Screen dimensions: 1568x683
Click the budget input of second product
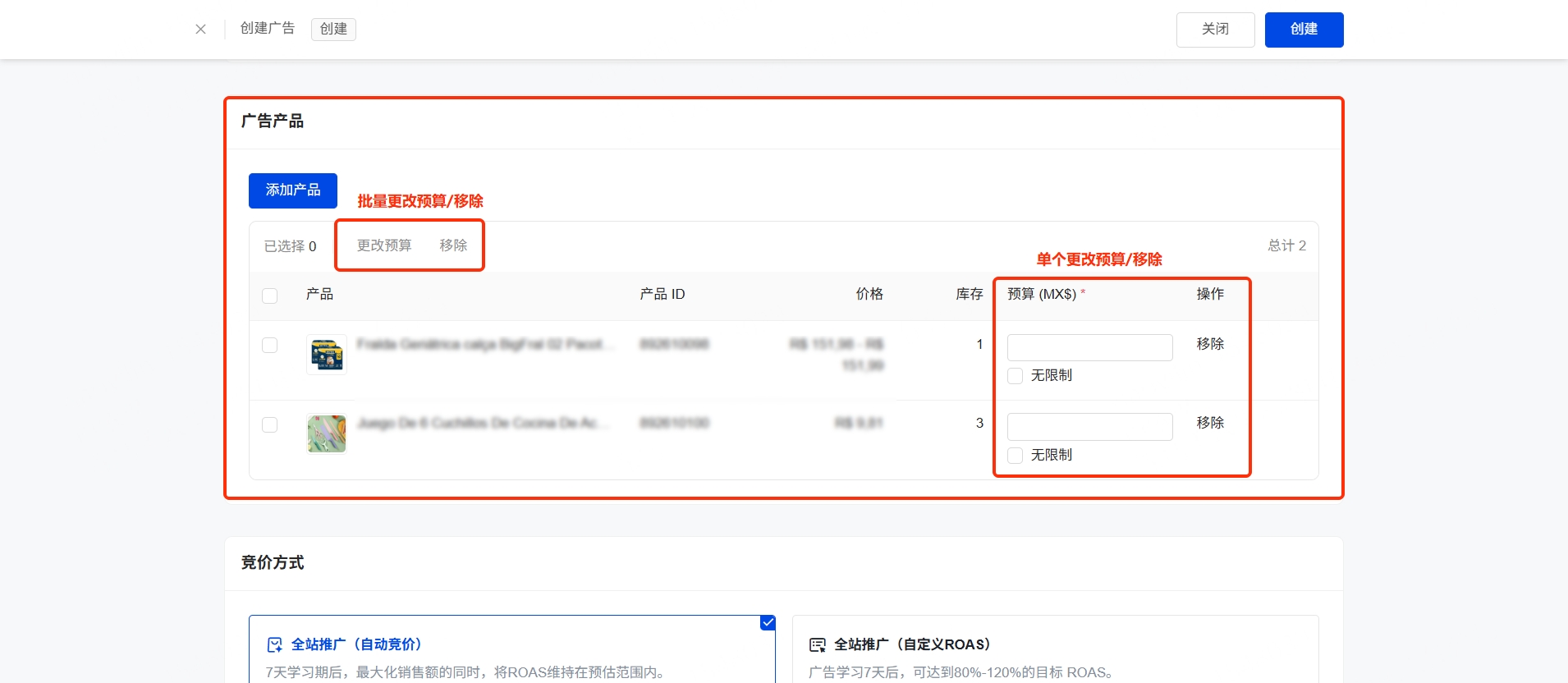1089,427
